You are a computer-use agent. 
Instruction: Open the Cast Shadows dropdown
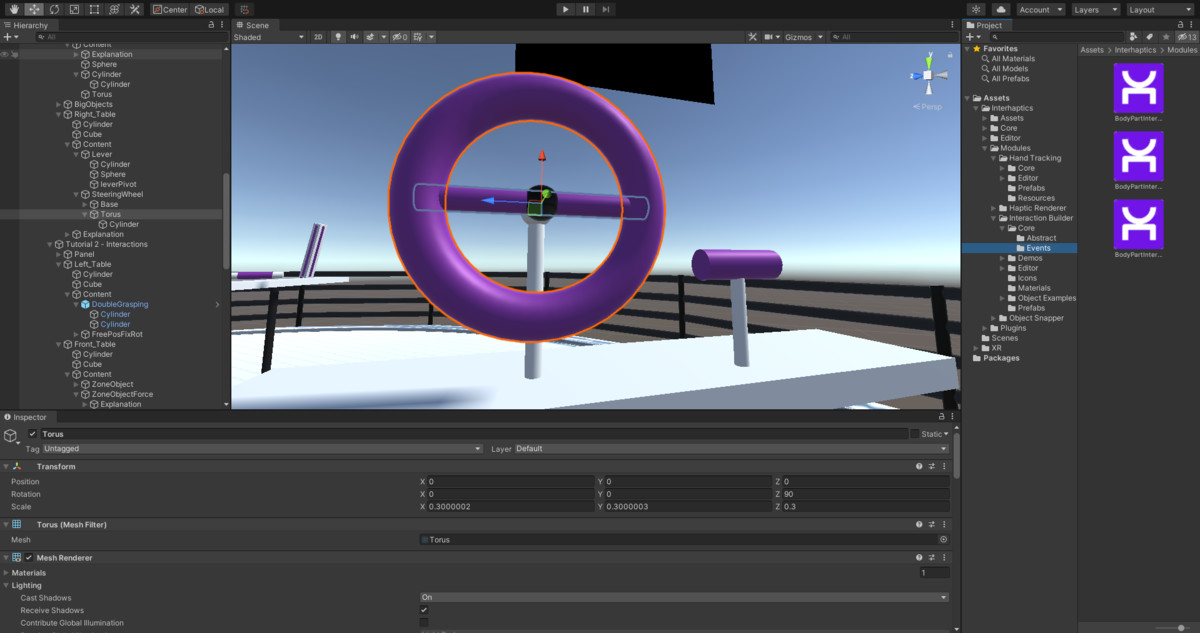point(683,598)
